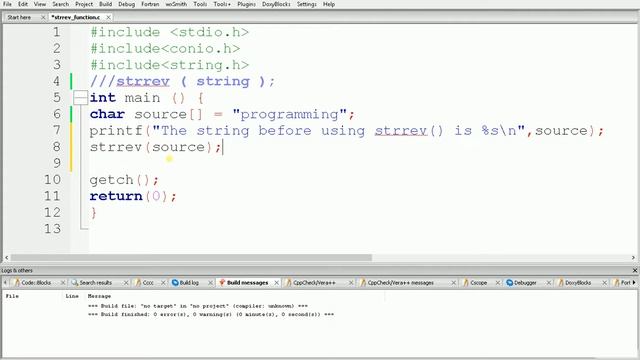
Task: Switch to the Code::Blocks log tab
Action: coord(36,282)
